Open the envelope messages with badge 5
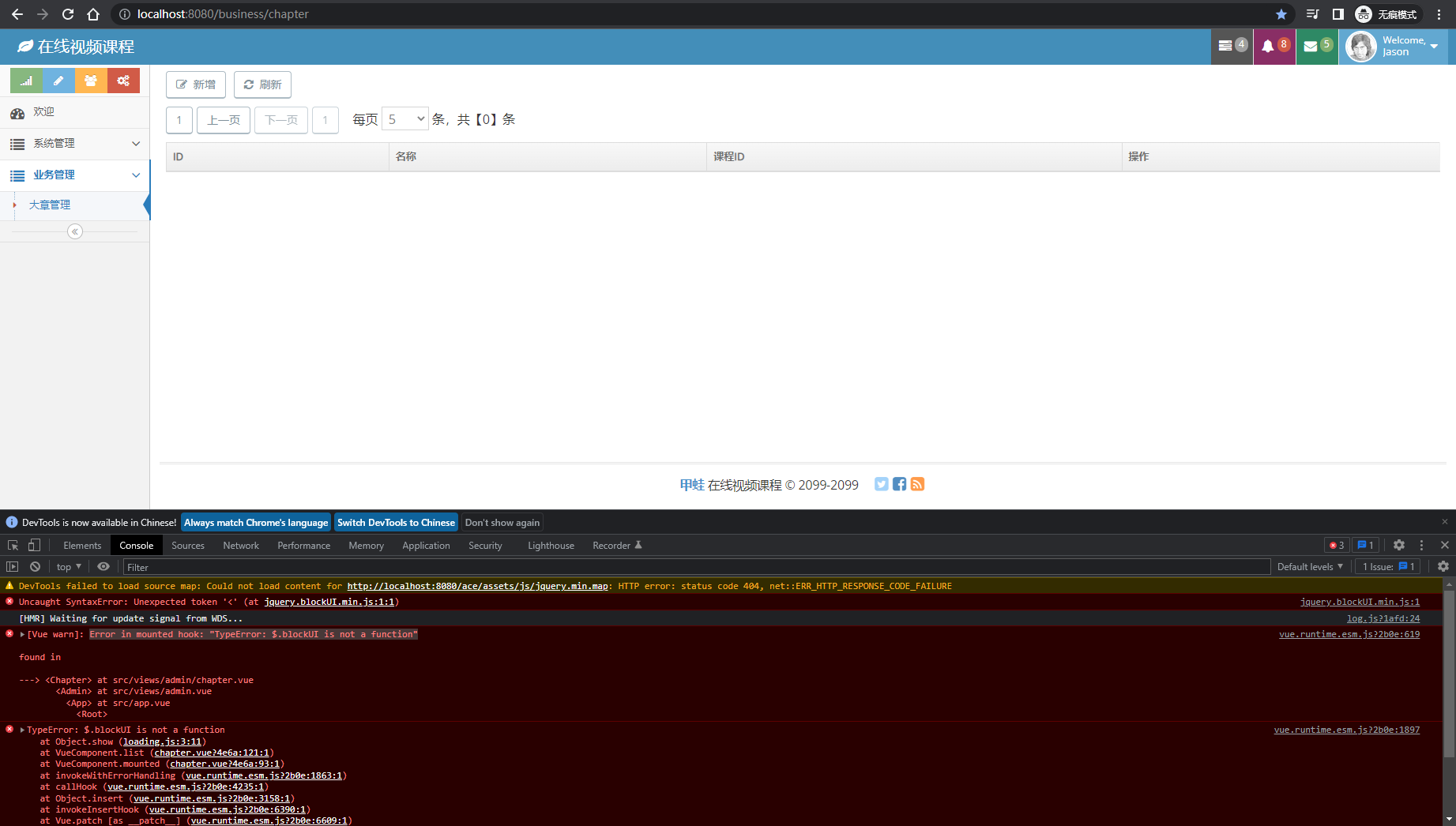Viewport: 1456px width, 826px height. click(1317, 47)
